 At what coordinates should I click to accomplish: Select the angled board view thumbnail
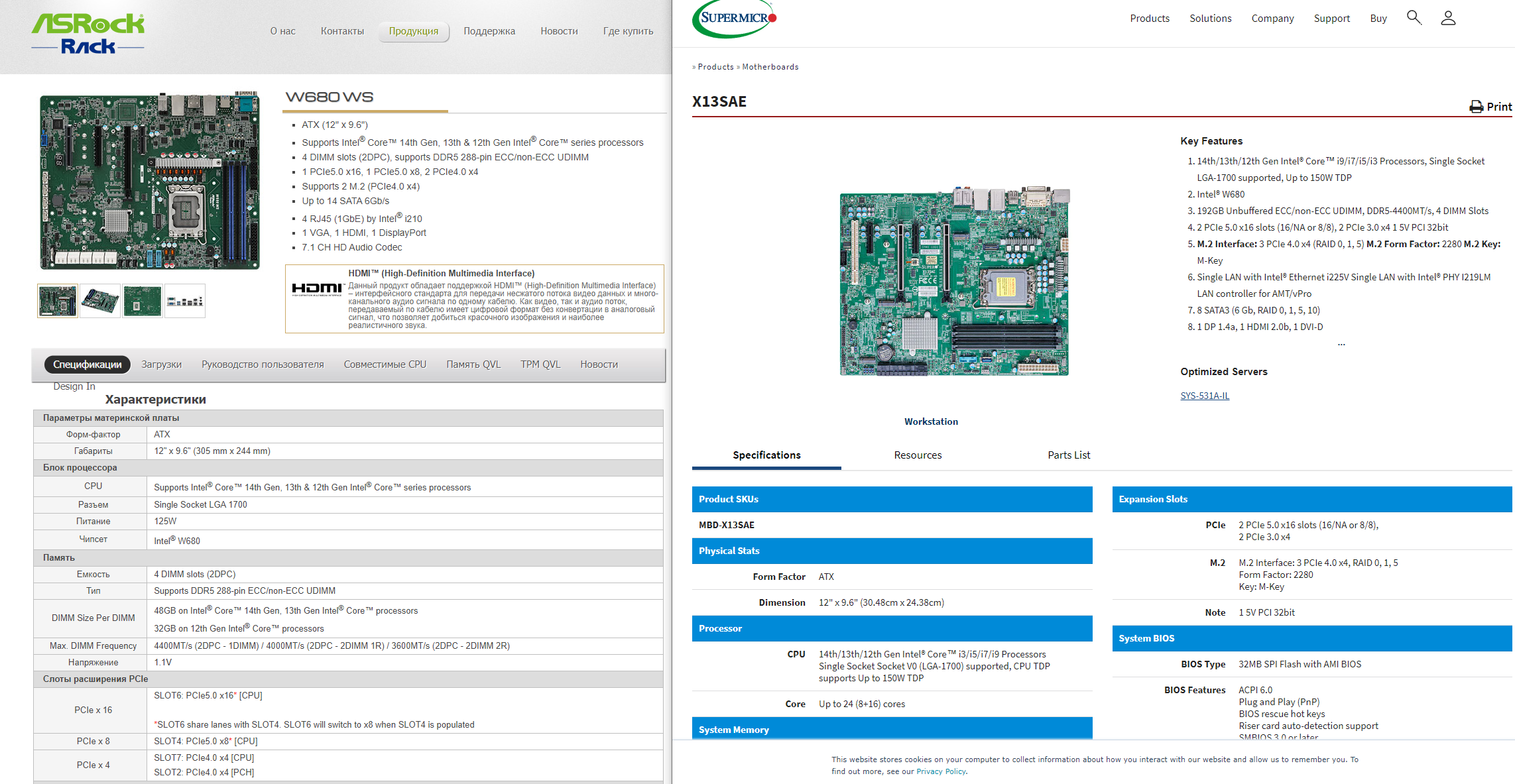(100, 301)
